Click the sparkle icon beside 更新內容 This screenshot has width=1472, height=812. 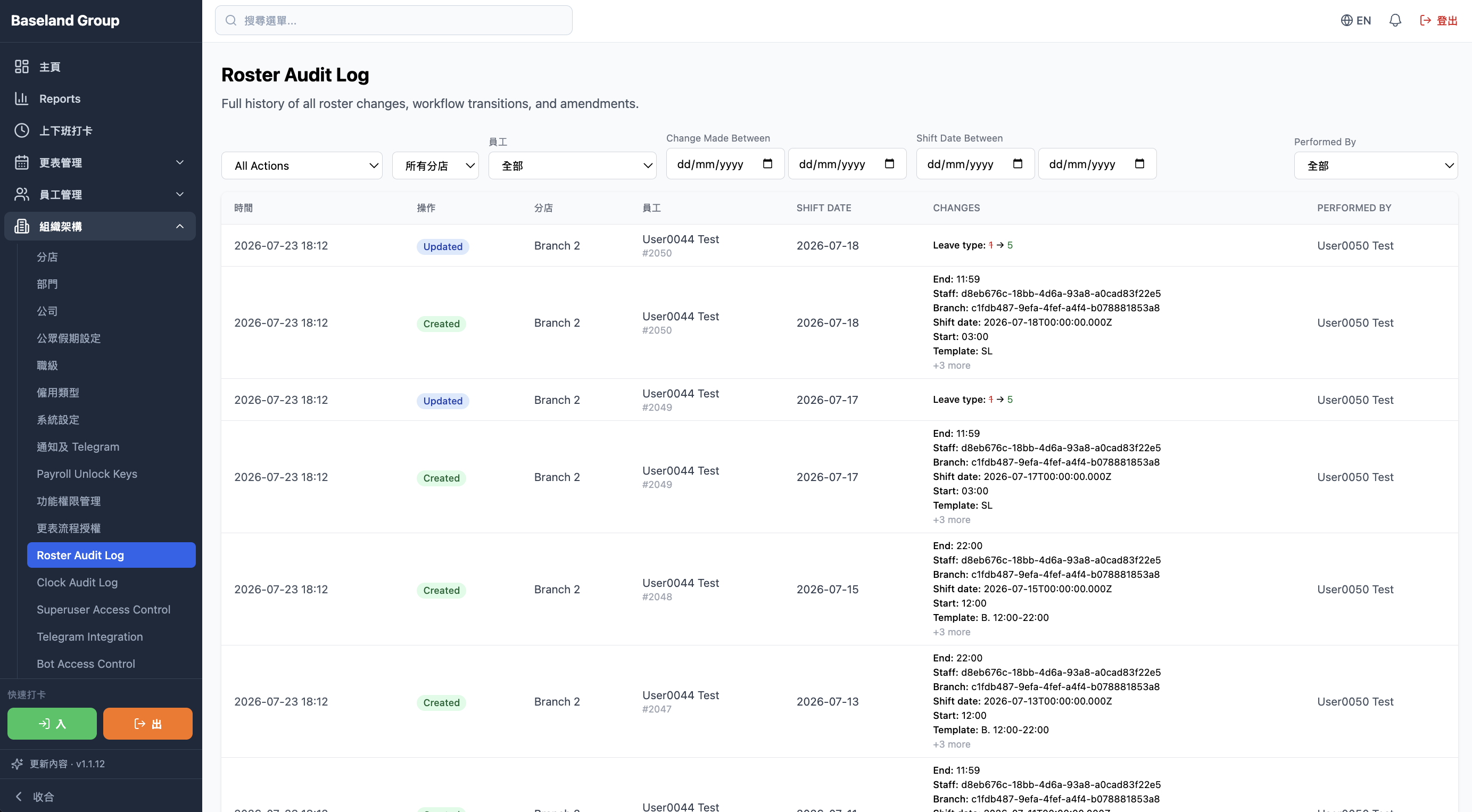click(17, 764)
